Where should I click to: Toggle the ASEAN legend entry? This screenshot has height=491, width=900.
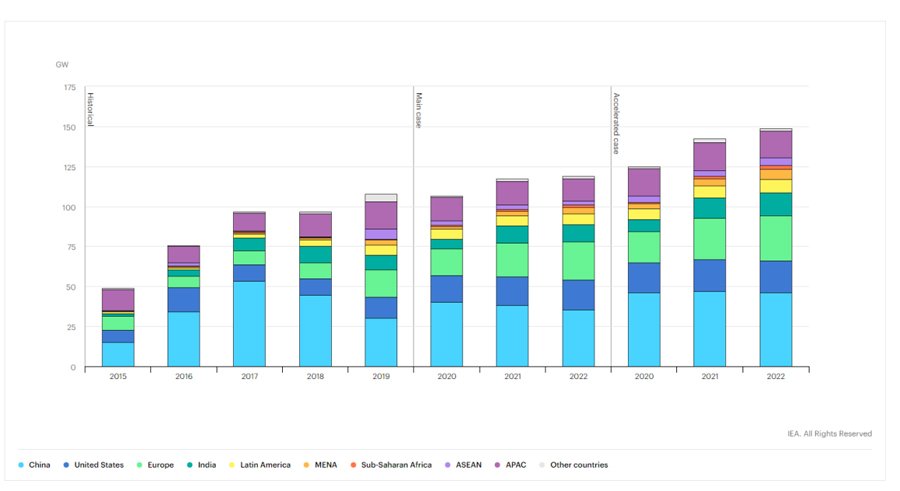(463, 465)
